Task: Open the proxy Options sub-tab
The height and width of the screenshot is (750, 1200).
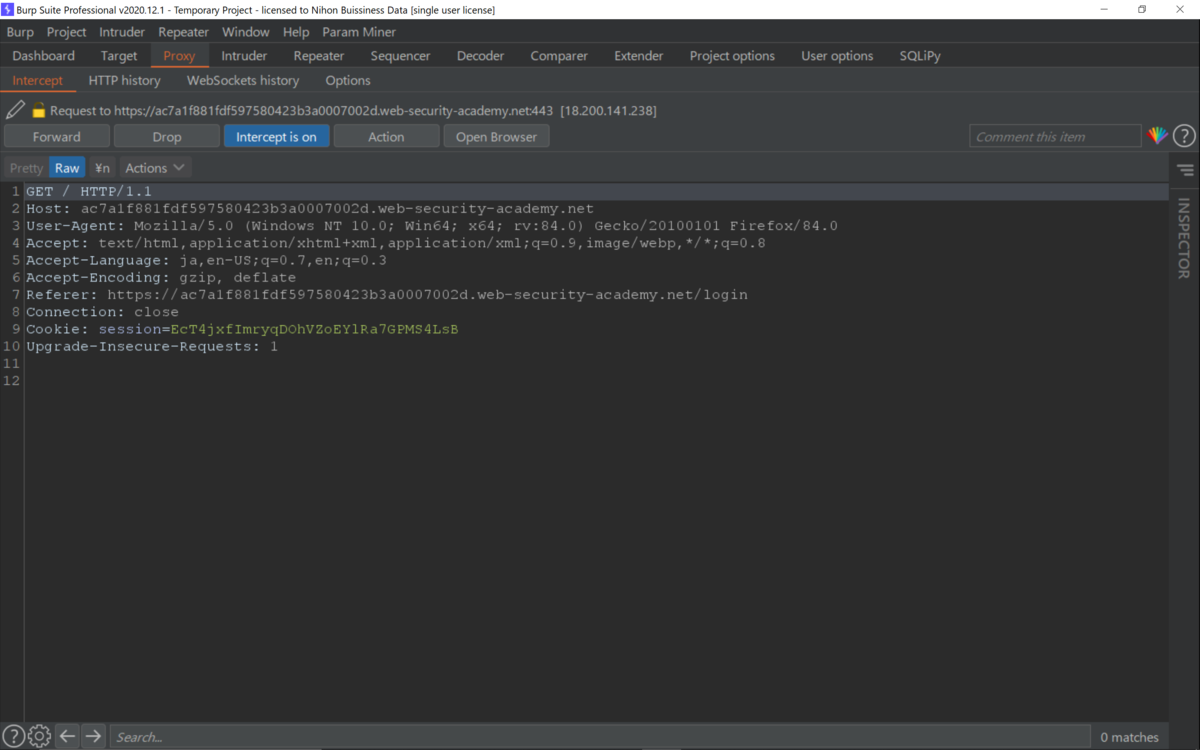Action: tap(348, 80)
